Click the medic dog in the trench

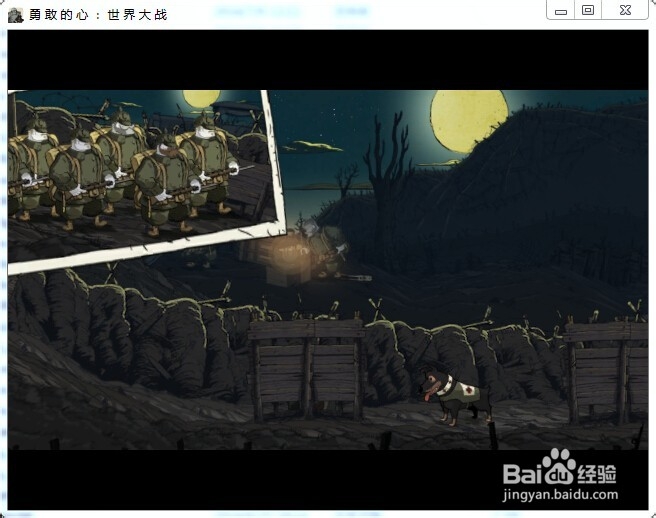point(455,397)
